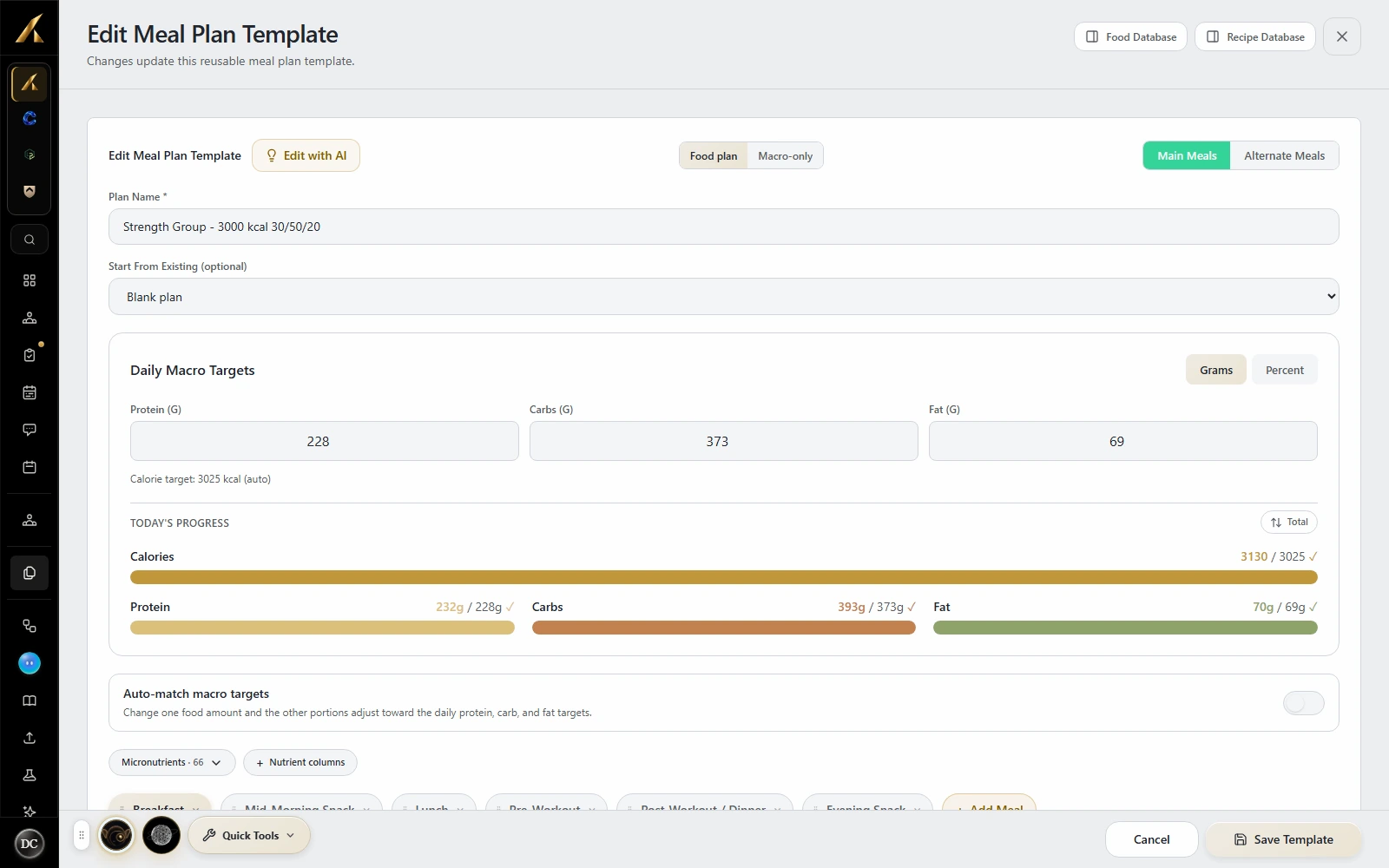Open the book library icon in sidebar
The image size is (1389, 868).
point(30,700)
